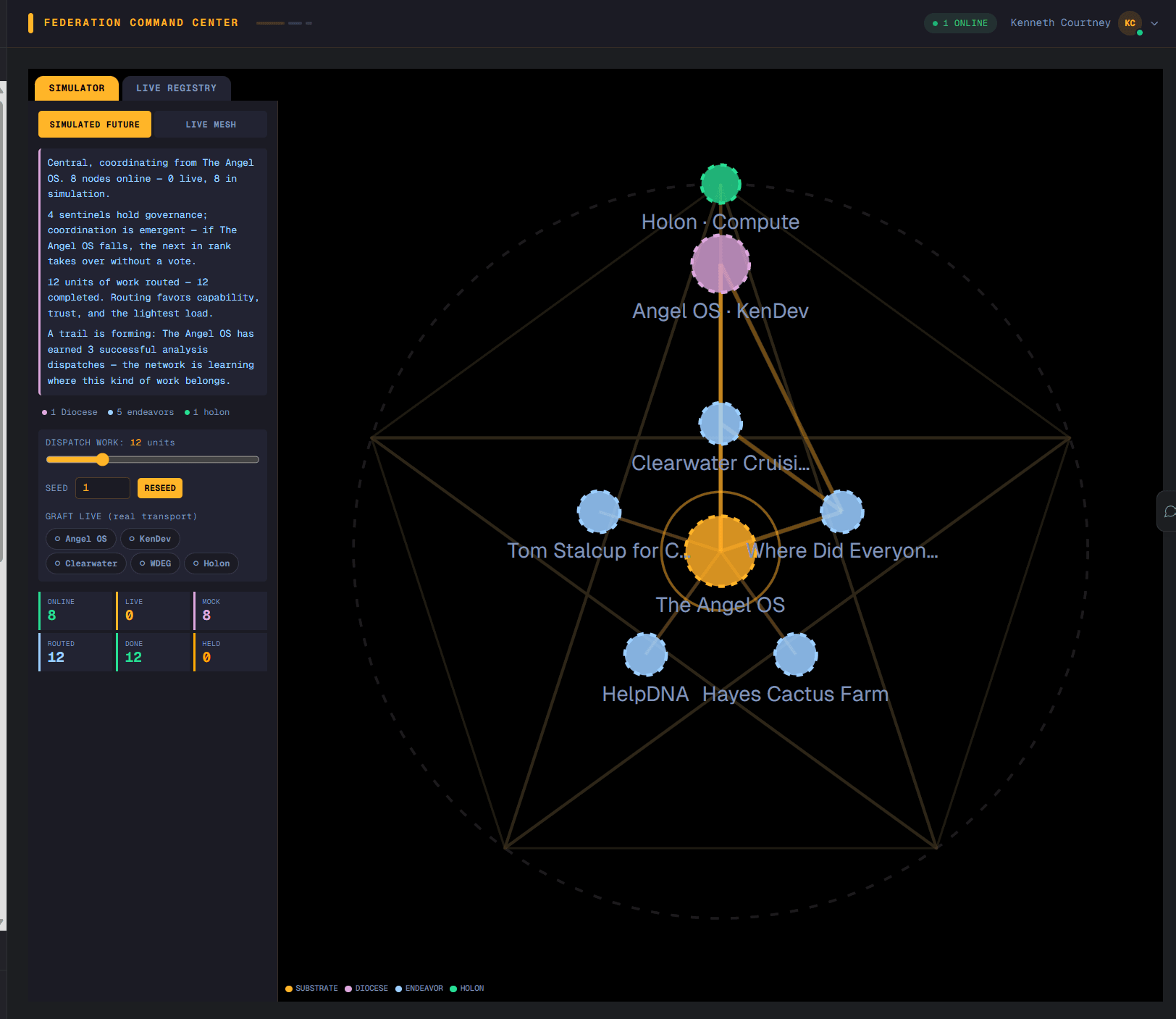Click the HelpDNA endeavor node
The image size is (1176, 1019).
tap(645, 654)
